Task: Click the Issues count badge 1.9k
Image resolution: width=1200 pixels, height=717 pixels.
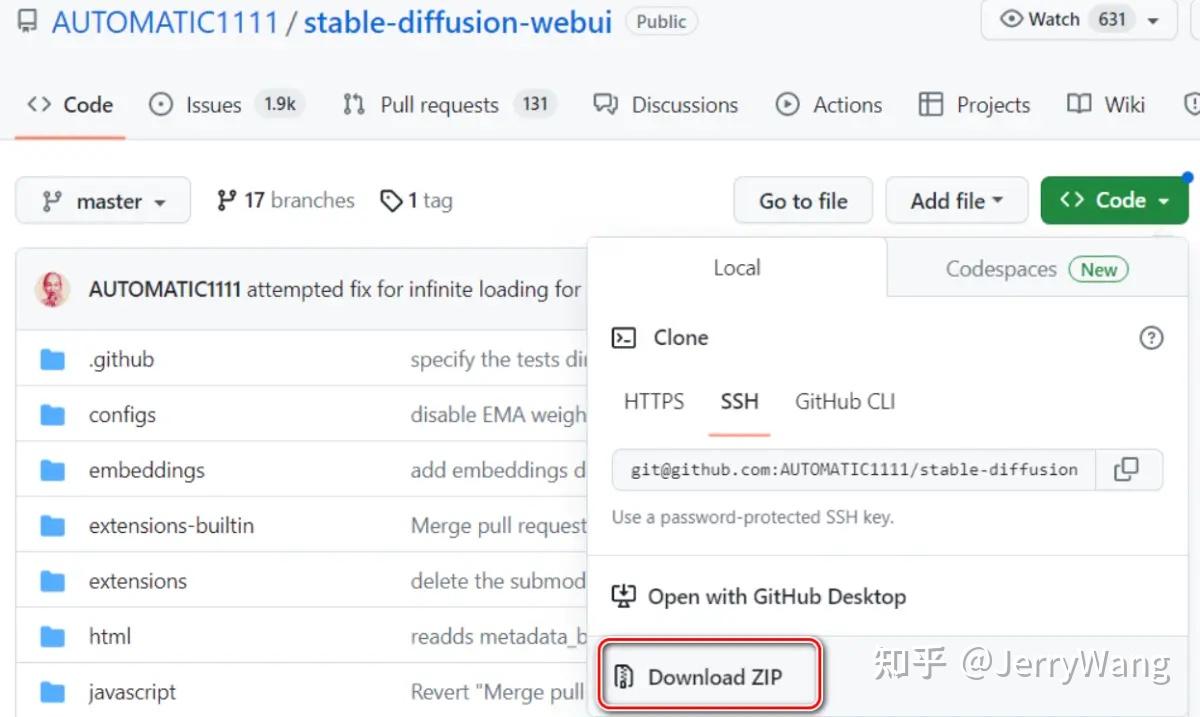Action: click(x=279, y=104)
